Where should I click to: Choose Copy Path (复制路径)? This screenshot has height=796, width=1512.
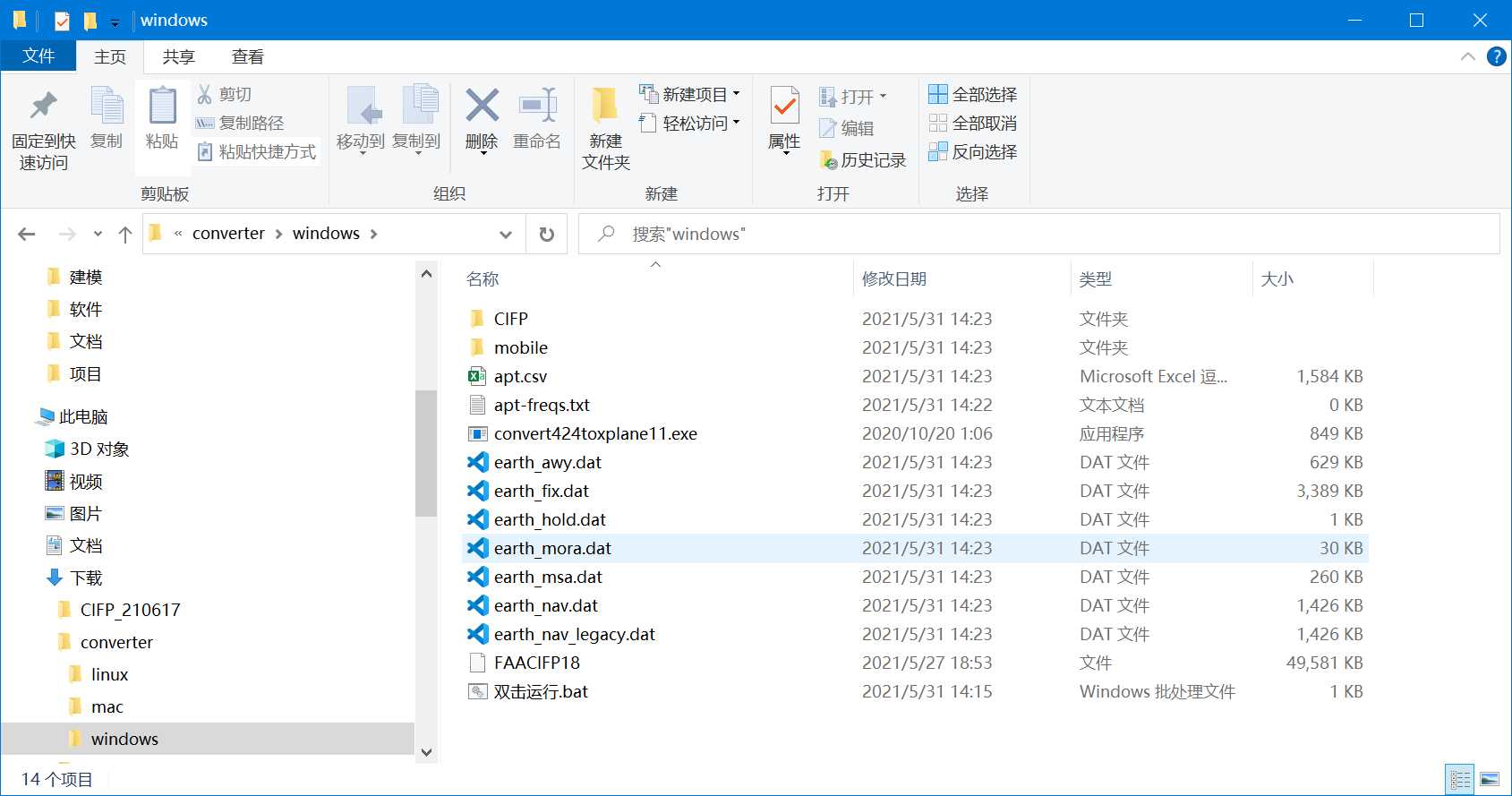click(x=240, y=123)
